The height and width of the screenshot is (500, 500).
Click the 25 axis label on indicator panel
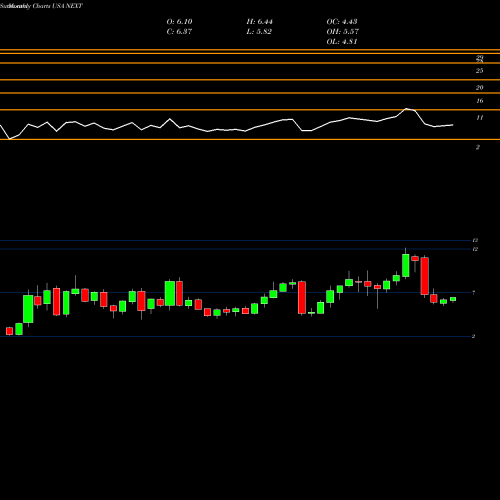pyautogui.click(x=479, y=71)
